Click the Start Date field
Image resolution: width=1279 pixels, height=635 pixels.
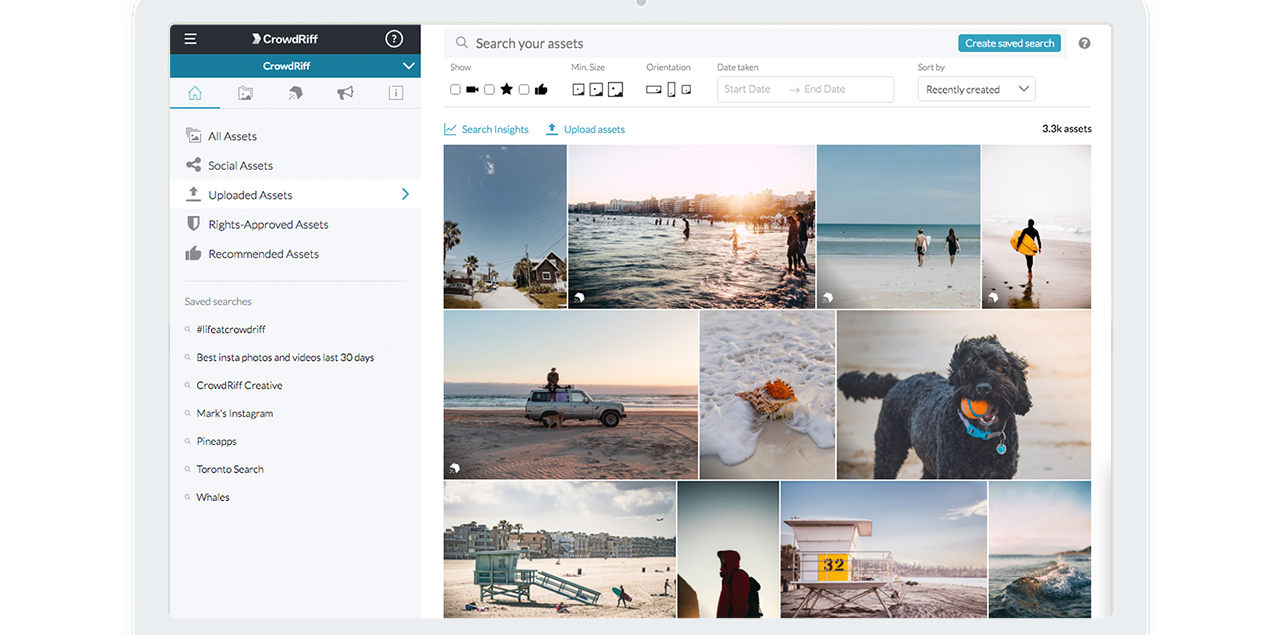(x=748, y=89)
